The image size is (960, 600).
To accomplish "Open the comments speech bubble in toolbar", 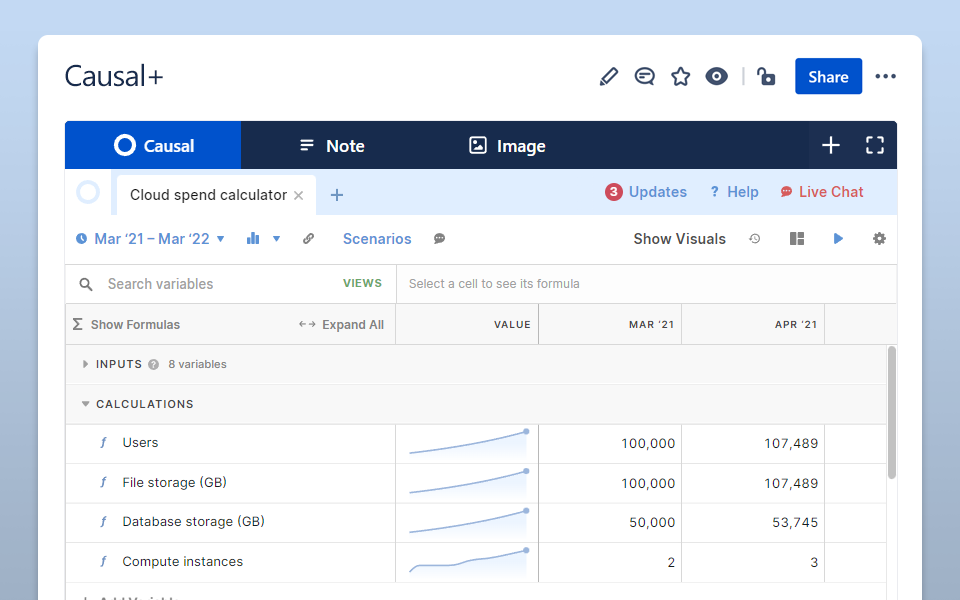I will click(x=439, y=239).
